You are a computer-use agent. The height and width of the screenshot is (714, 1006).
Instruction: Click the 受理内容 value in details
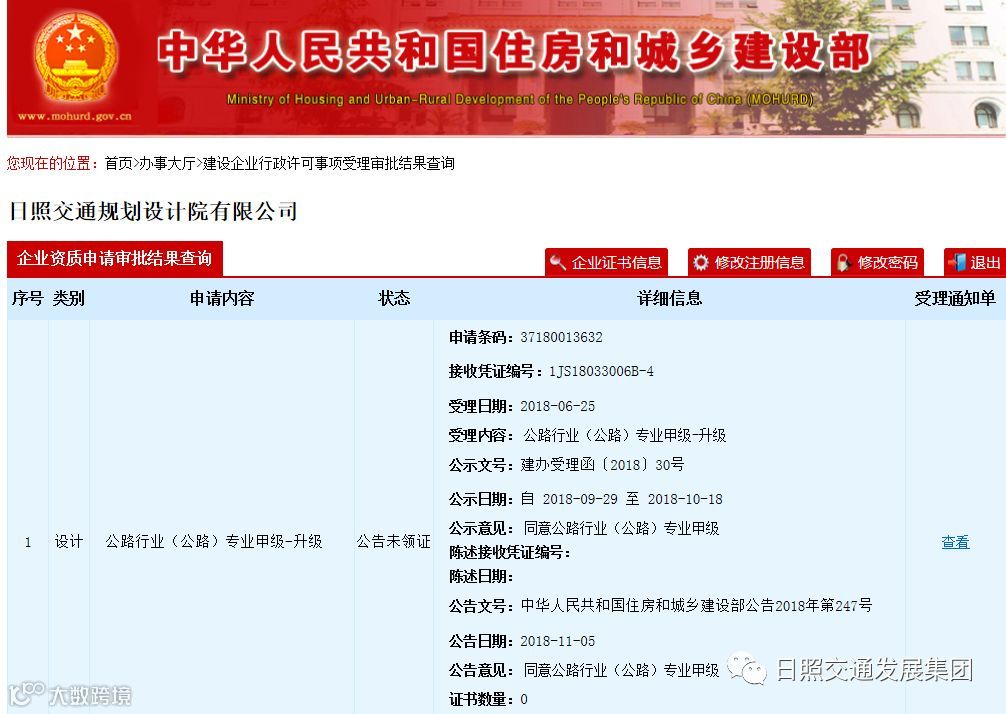(624, 436)
